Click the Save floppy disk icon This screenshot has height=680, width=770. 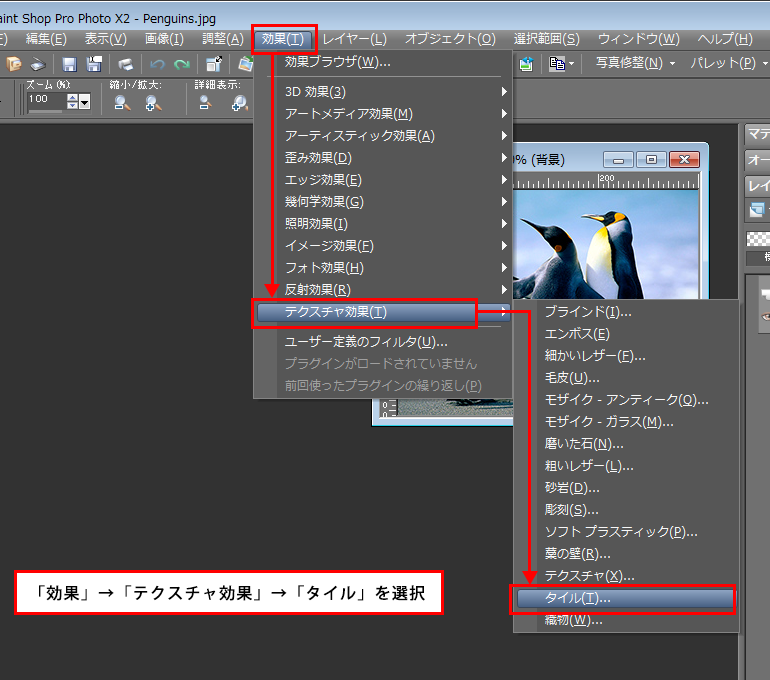point(69,64)
